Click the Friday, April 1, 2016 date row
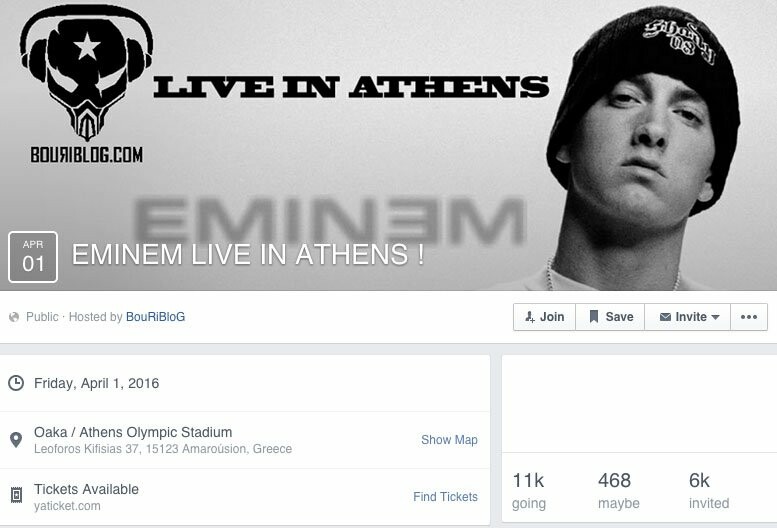This screenshot has width=777, height=528. (245, 383)
